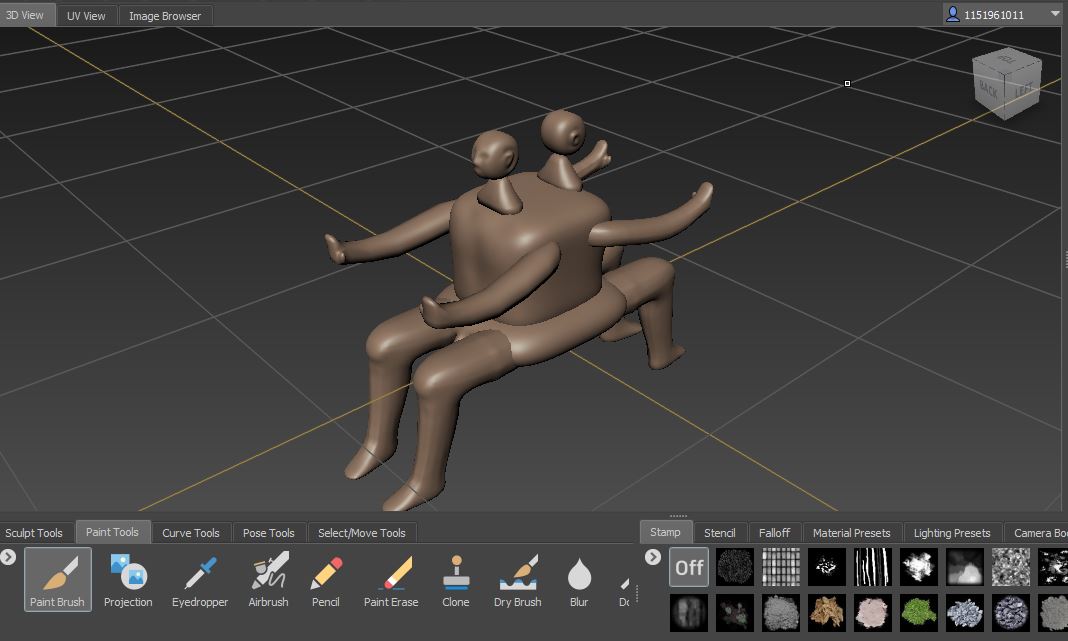Select the vertical white stripes stamp
The width and height of the screenshot is (1068, 641).
click(x=873, y=567)
